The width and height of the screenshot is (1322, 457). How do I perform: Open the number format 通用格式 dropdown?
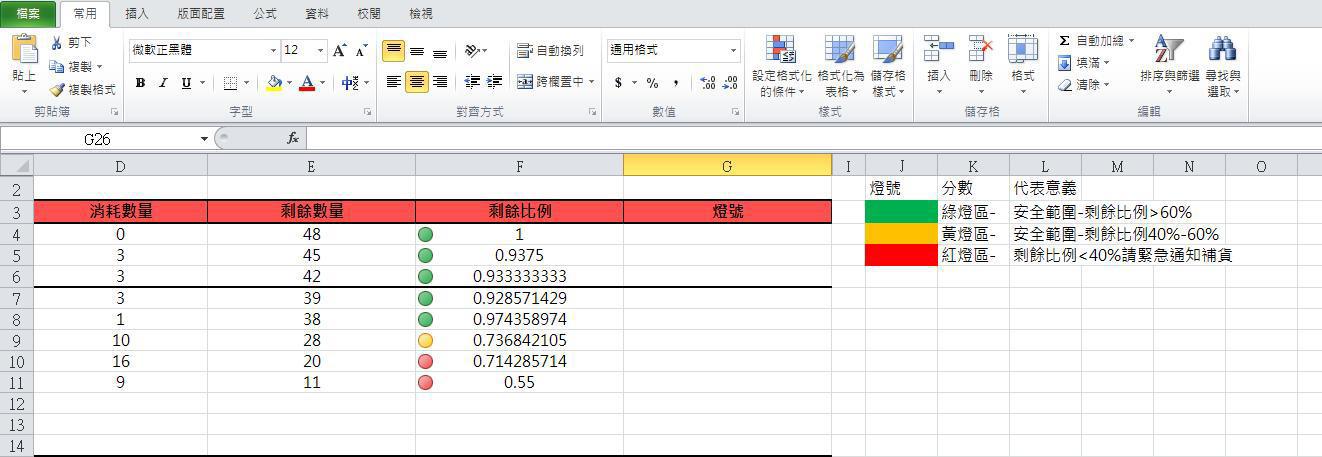(x=733, y=50)
